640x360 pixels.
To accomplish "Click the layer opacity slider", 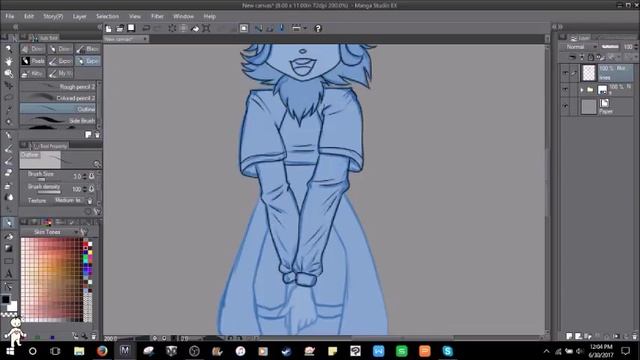I will click(610, 47).
